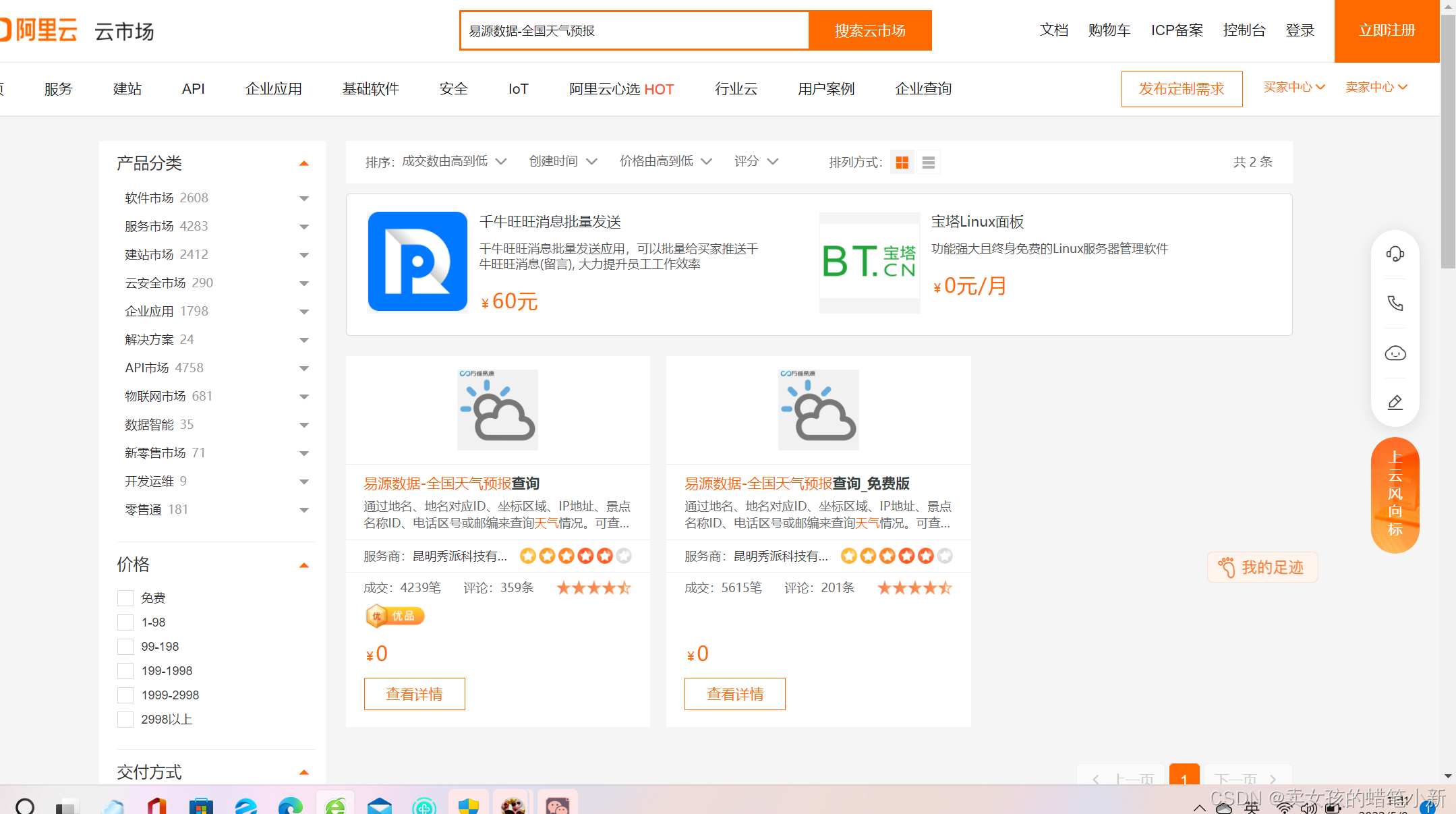
Task: Open Office app in taskbar
Action: (x=156, y=805)
